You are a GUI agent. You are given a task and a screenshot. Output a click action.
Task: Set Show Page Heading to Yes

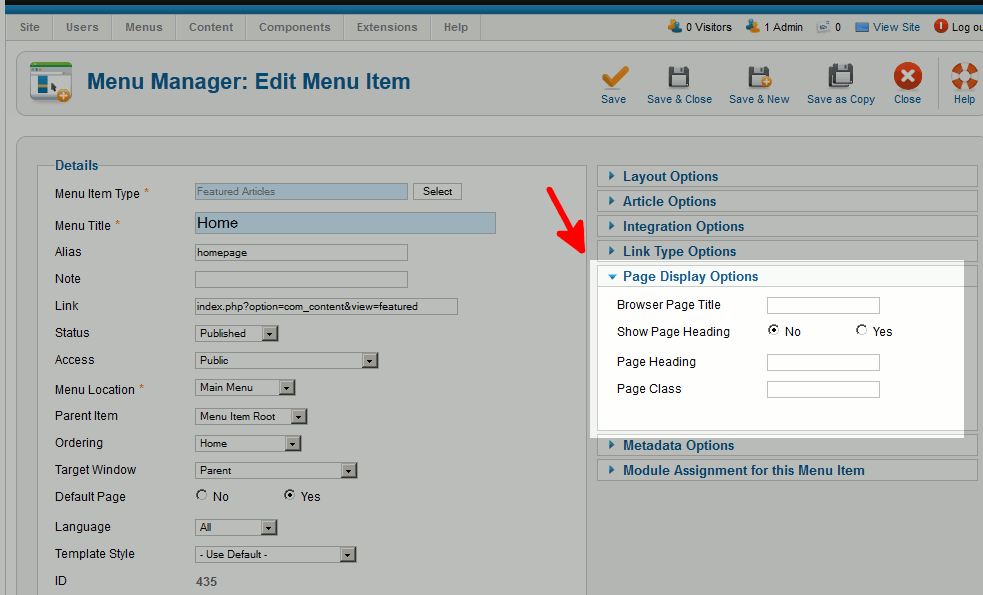point(862,331)
